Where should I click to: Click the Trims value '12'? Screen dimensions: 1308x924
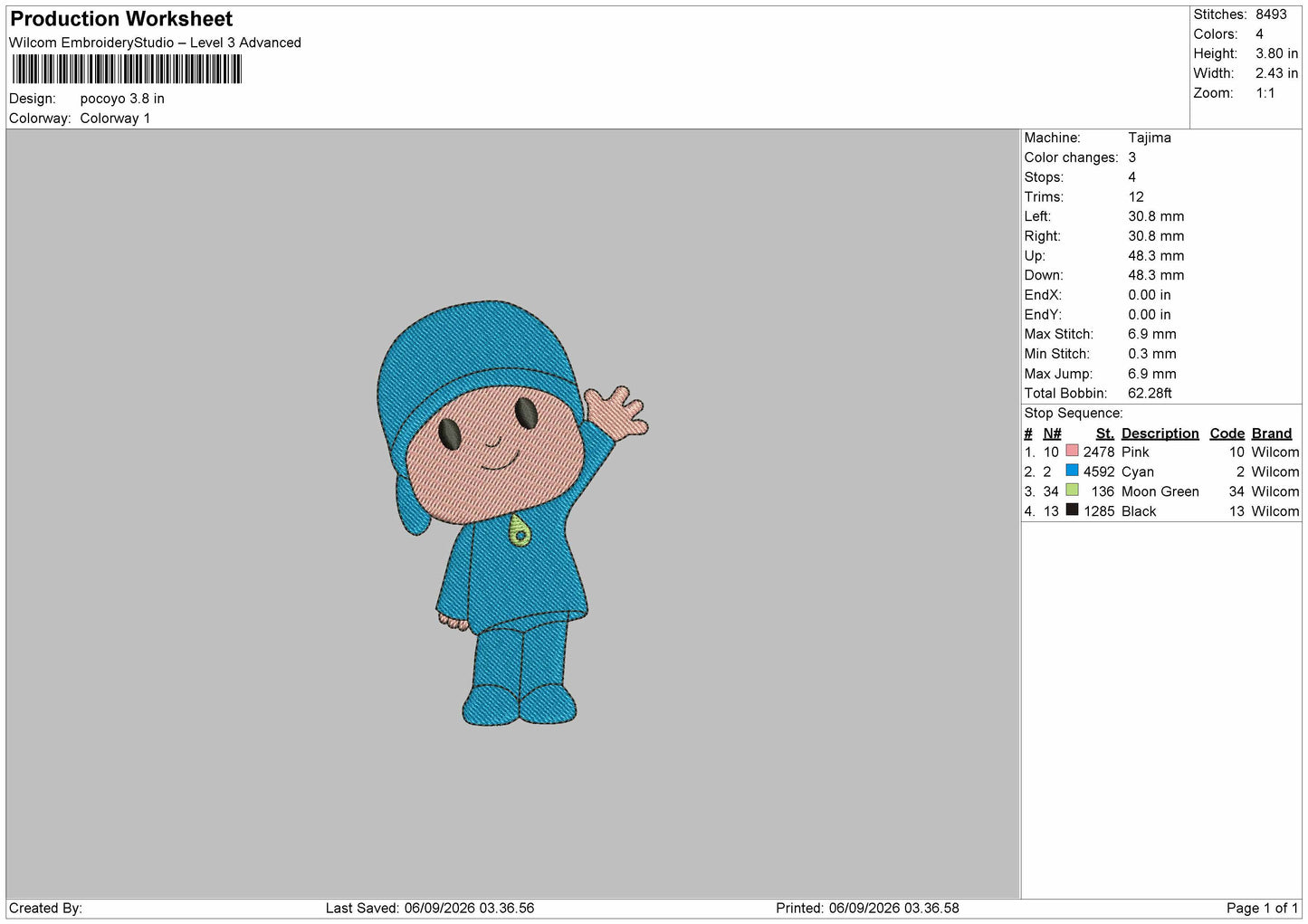(x=1136, y=196)
